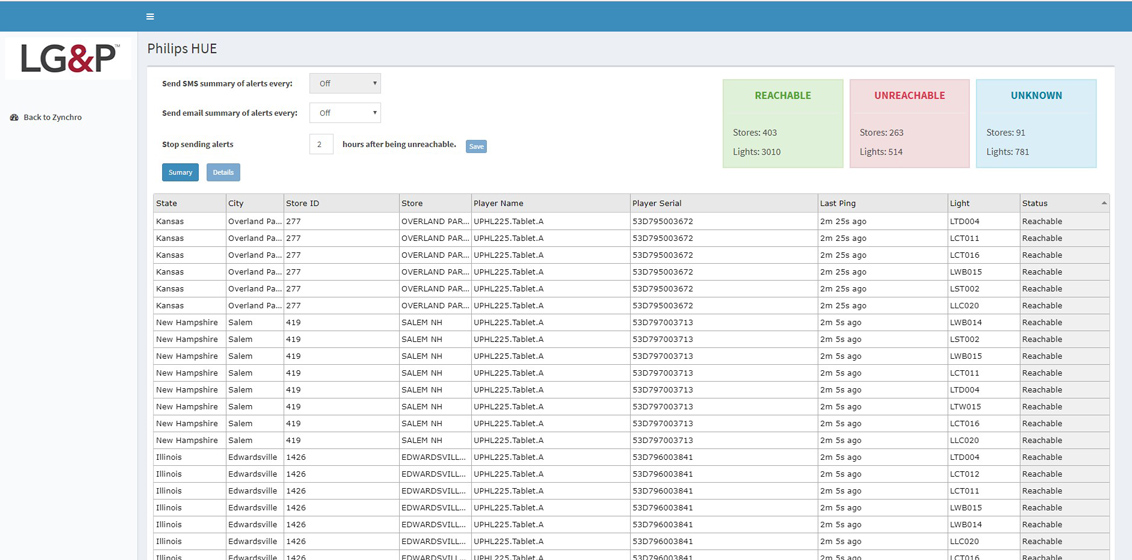Sort table by Light column header
The image size is (1132, 560).
pos(983,204)
